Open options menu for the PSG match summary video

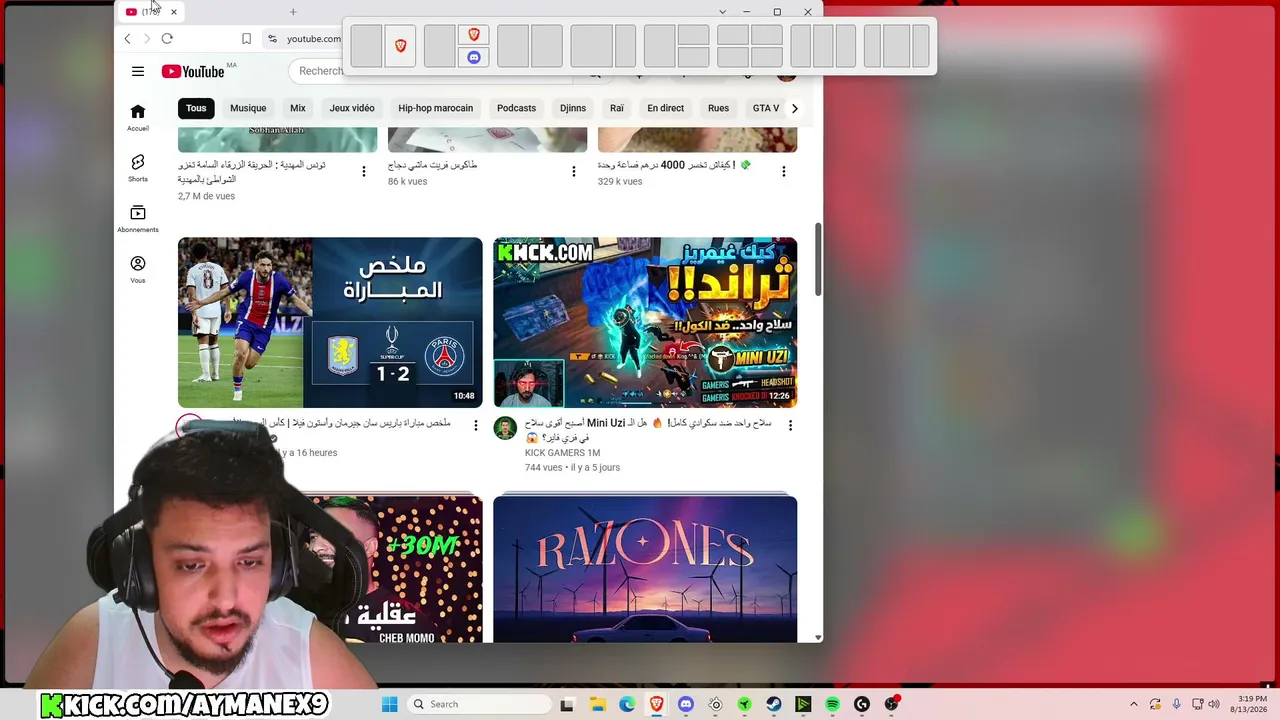[476, 426]
